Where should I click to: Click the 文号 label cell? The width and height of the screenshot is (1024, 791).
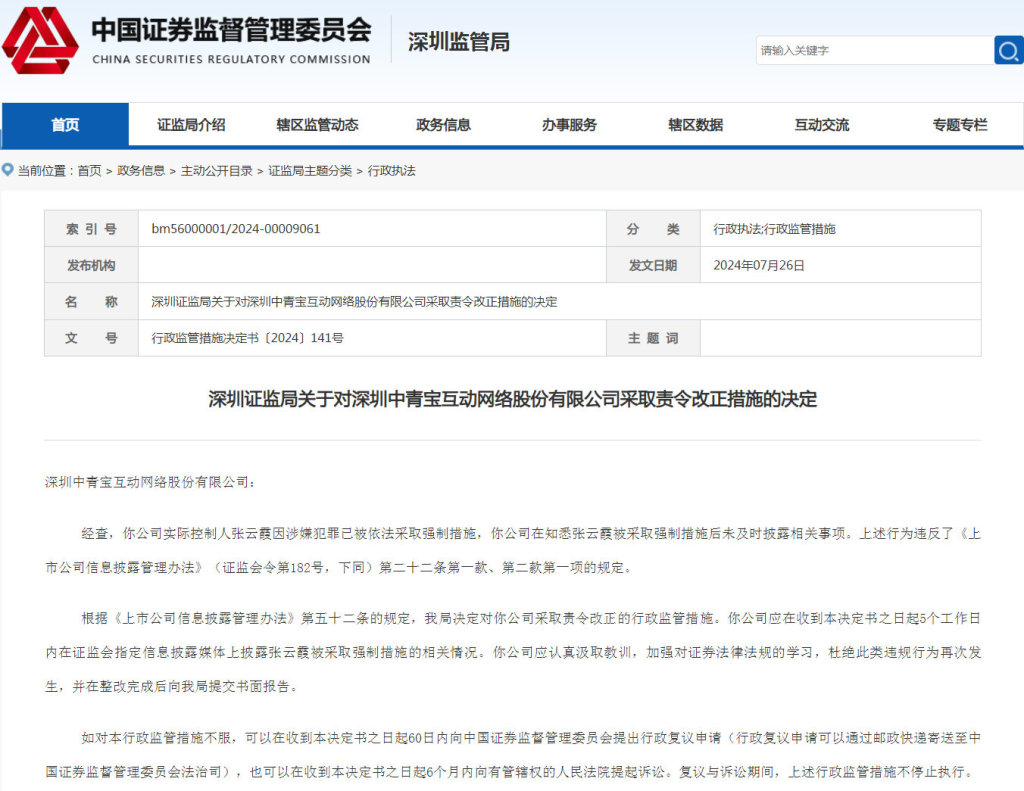pyautogui.click(x=91, y=338)
